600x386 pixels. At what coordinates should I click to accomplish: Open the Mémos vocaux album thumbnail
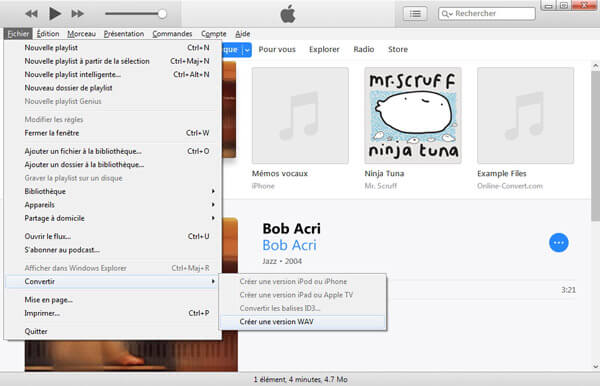point(300,116)
